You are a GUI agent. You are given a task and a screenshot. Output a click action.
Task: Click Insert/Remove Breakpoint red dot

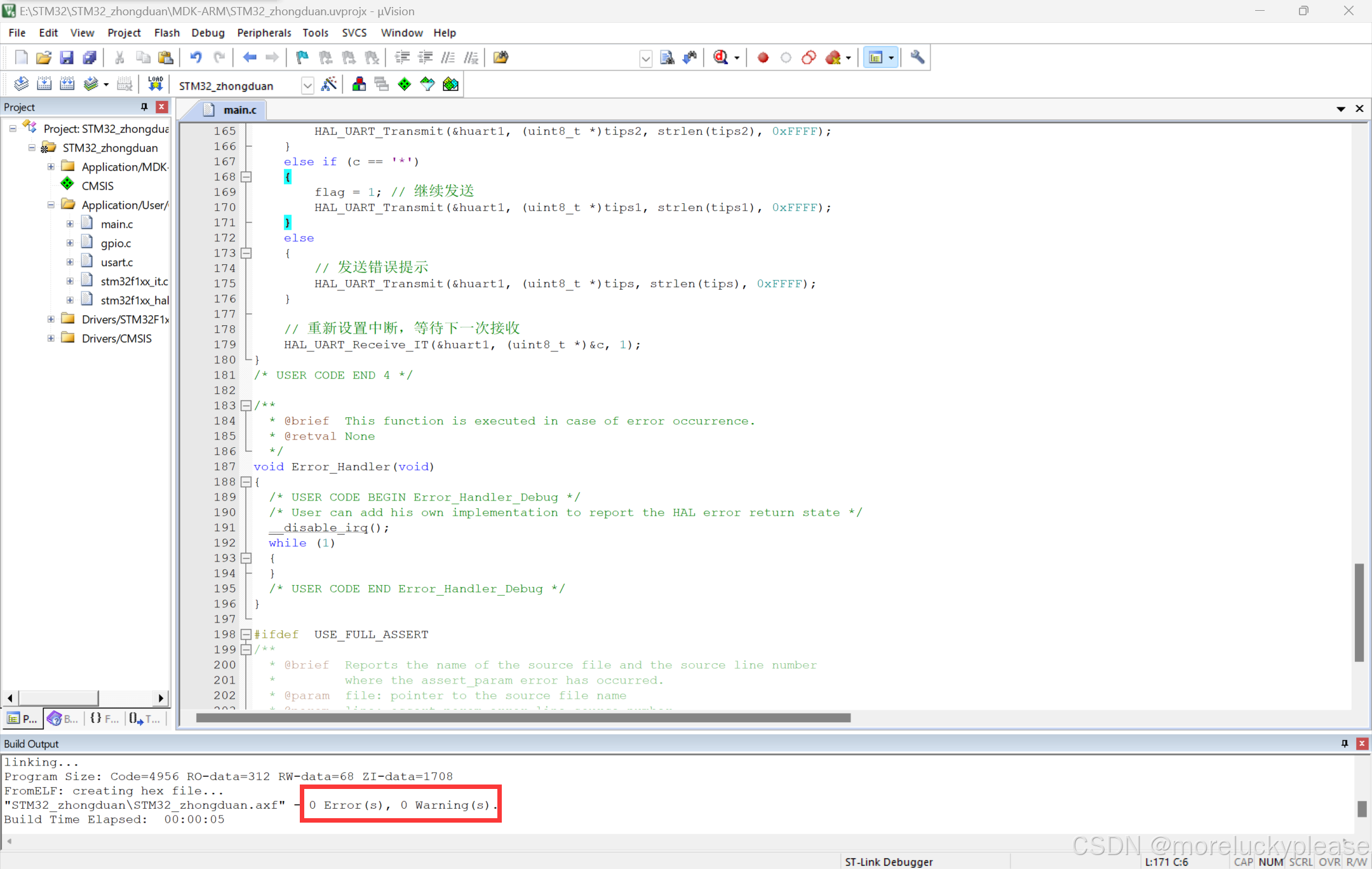(x=763, y=58)
